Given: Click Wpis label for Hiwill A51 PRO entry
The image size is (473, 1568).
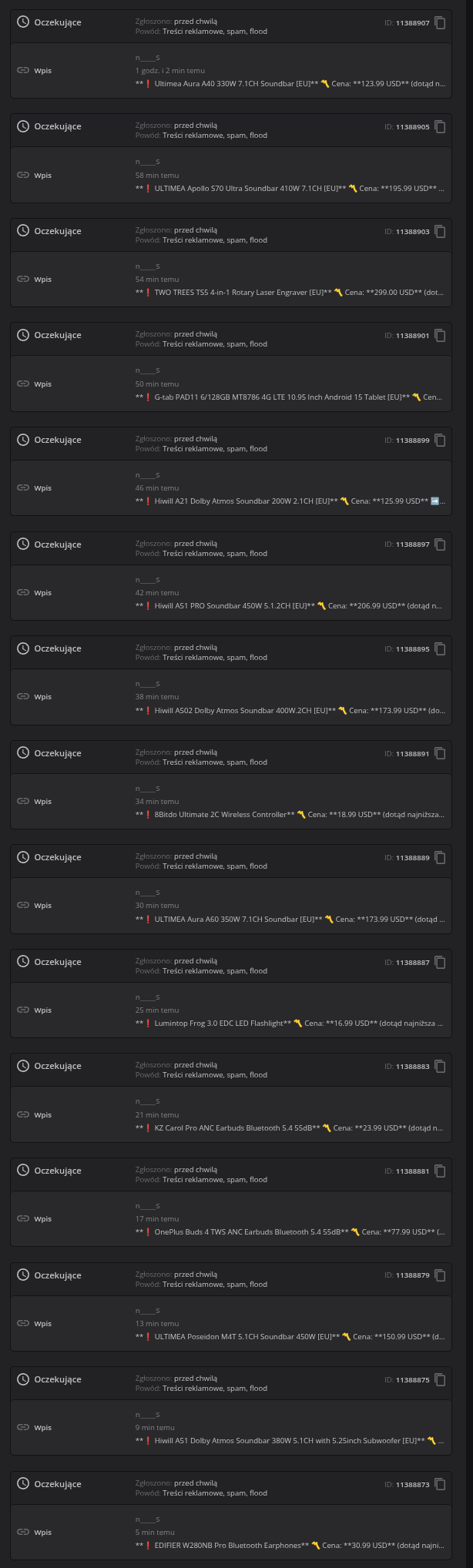Looking at the screenshot, I should (43, 593).
